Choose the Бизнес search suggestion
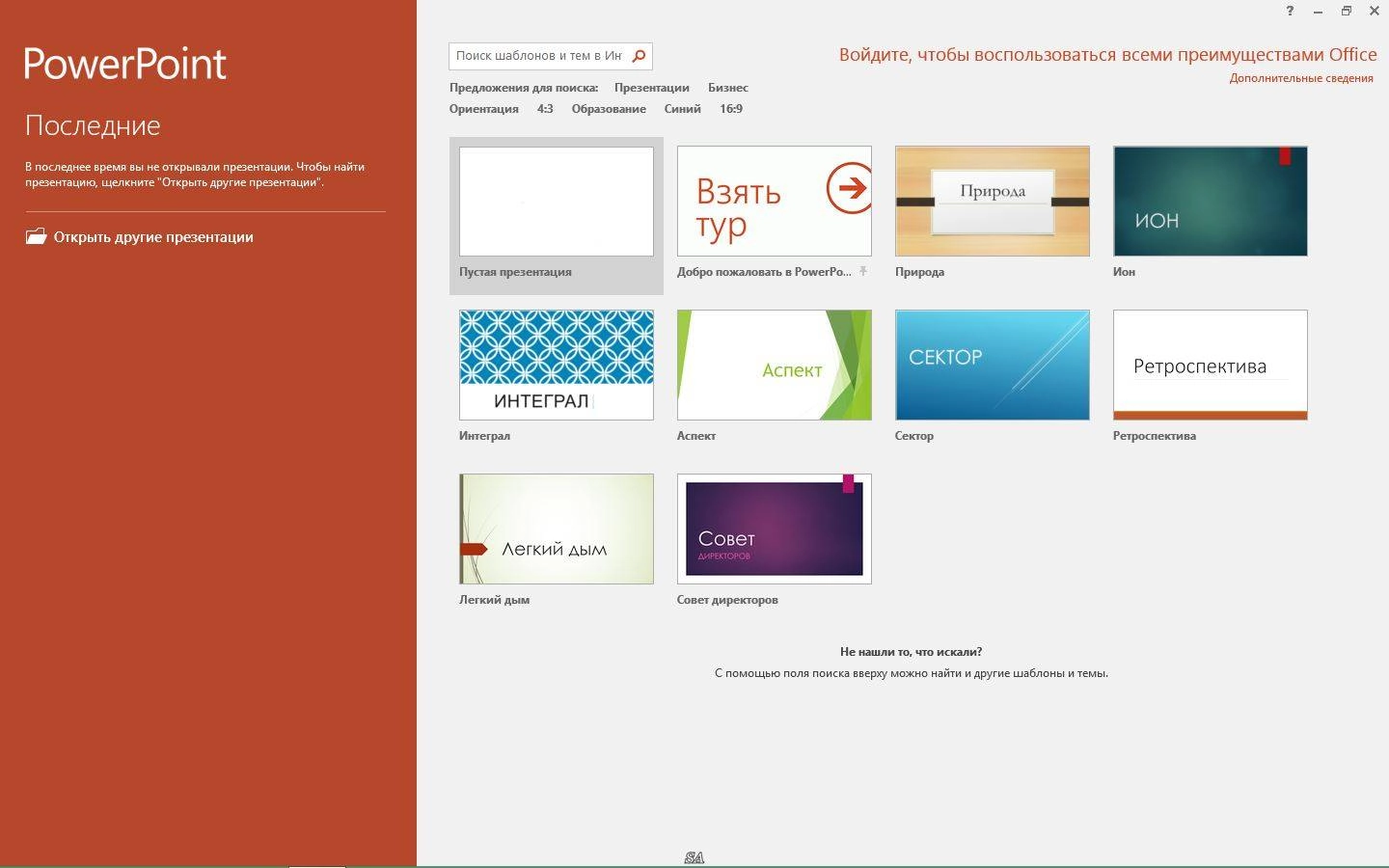1389x868 pixels. 728,88
